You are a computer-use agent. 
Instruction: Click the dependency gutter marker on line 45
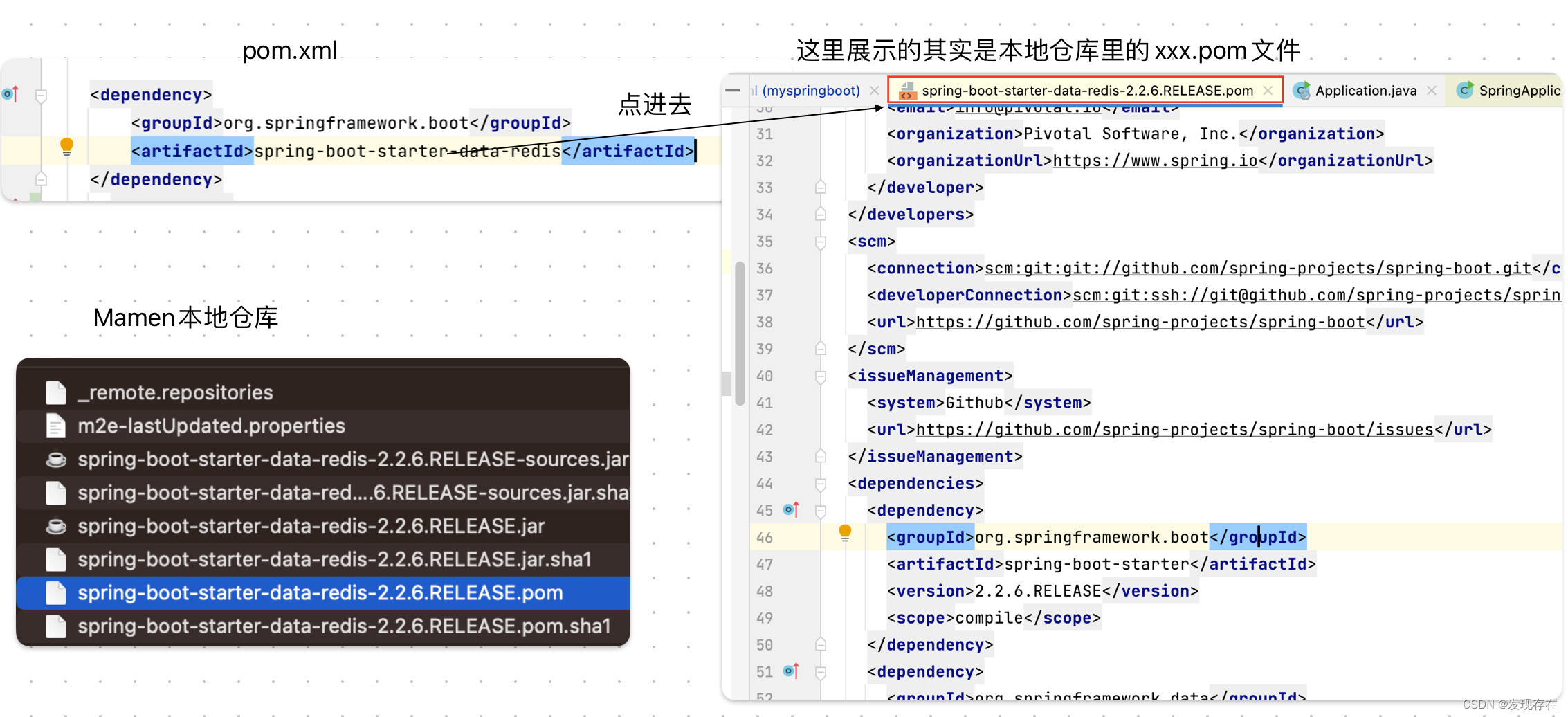791,510
